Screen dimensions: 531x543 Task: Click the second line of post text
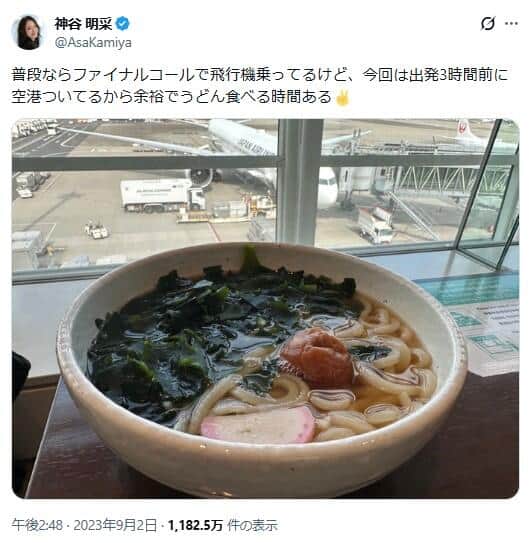172,97
